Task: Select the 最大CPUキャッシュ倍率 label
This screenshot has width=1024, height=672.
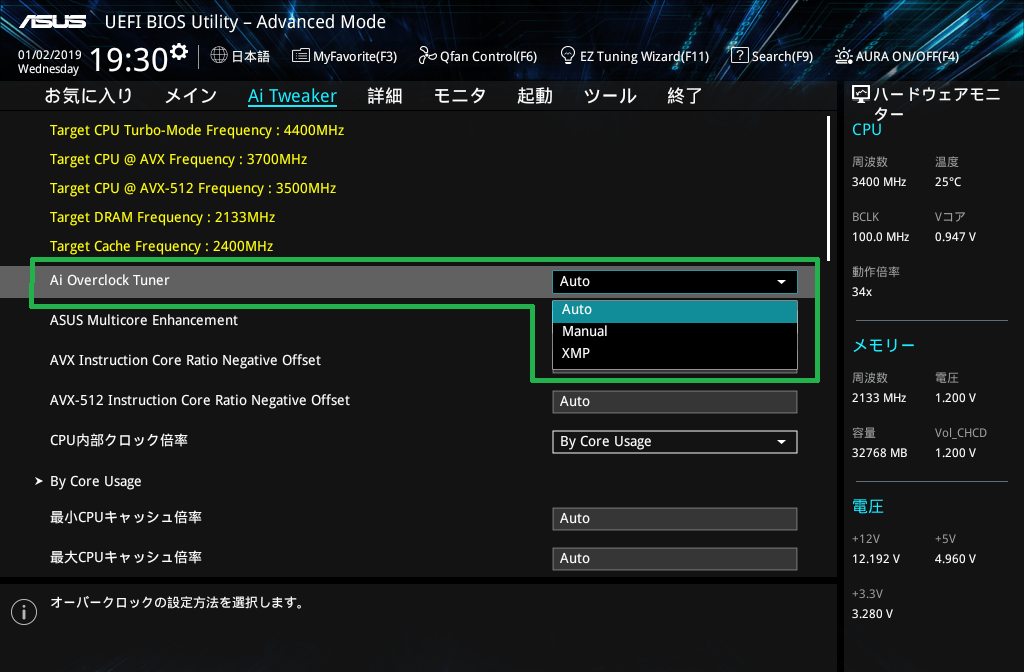Action: click(126, 557)
